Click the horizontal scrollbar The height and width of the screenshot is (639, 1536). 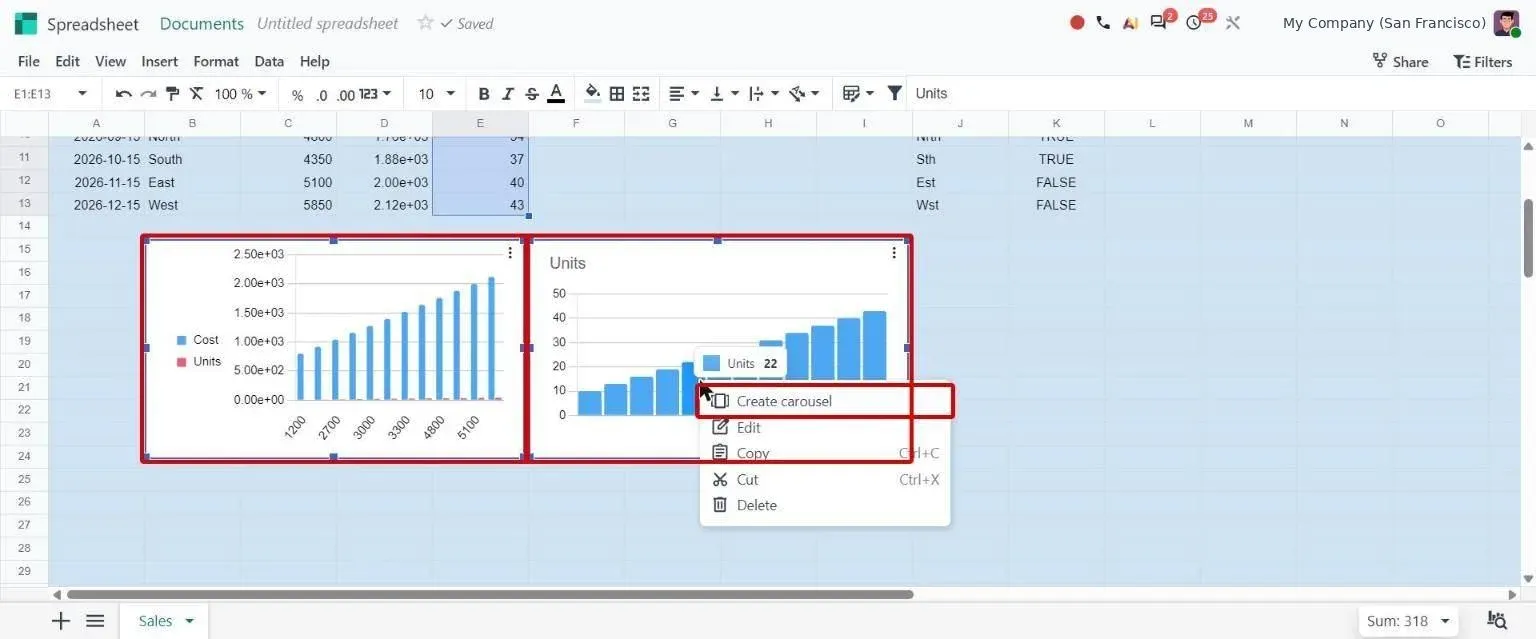pyautogui.click(x=490, y=594)
